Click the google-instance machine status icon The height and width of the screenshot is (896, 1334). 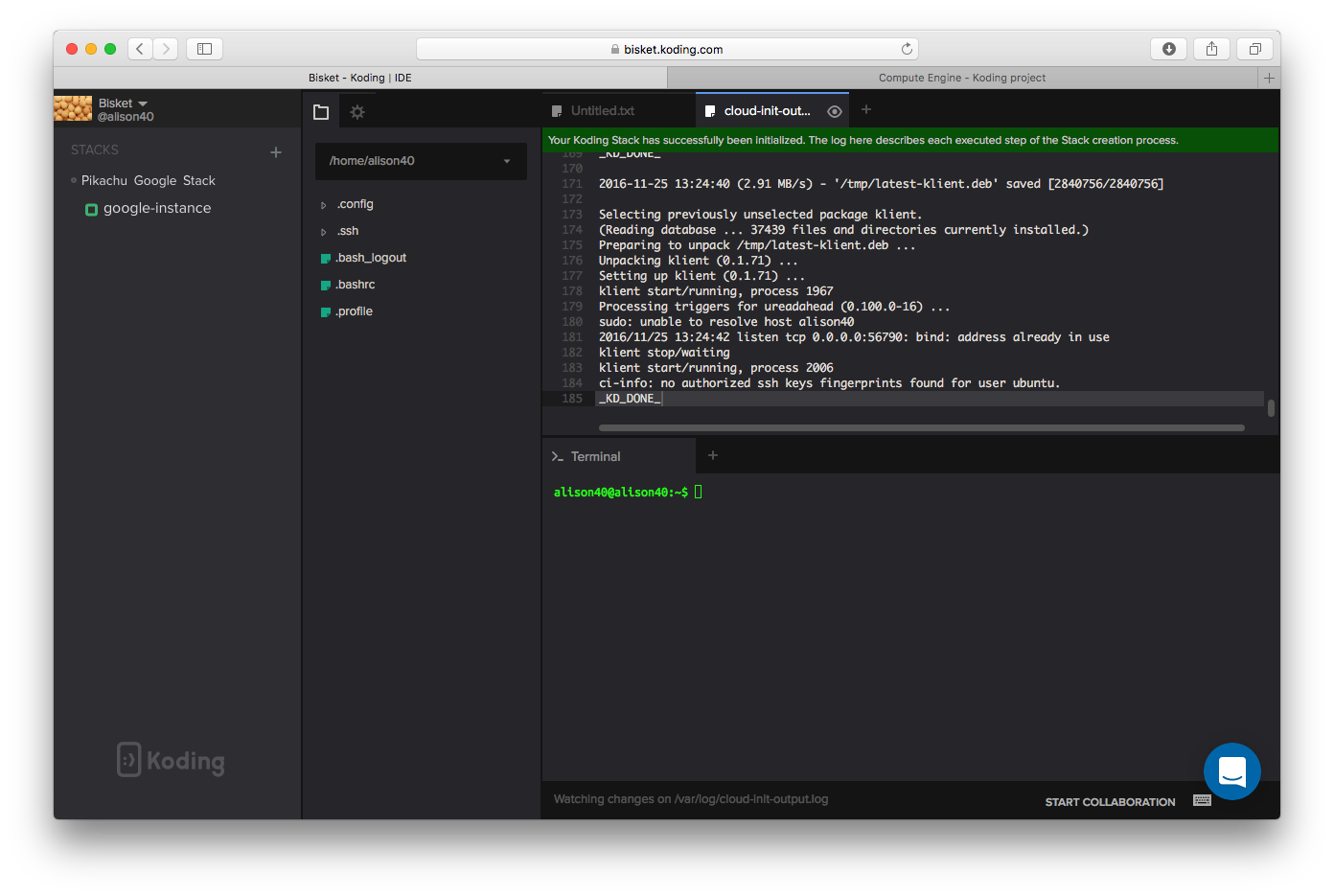pos(91,210)
